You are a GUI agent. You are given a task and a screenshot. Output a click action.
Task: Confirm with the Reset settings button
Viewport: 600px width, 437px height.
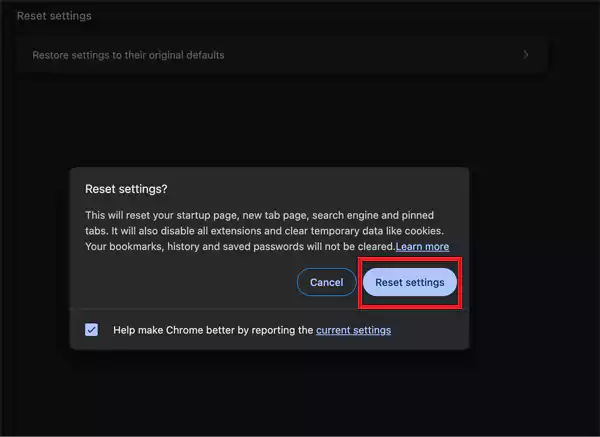(409, 282)
